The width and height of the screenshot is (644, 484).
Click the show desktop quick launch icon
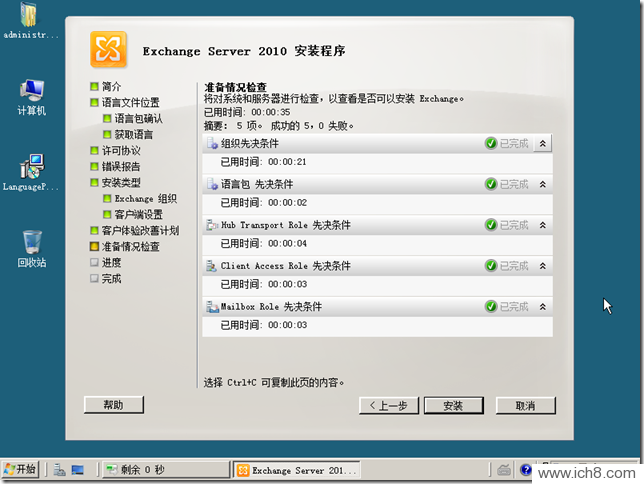78,470
